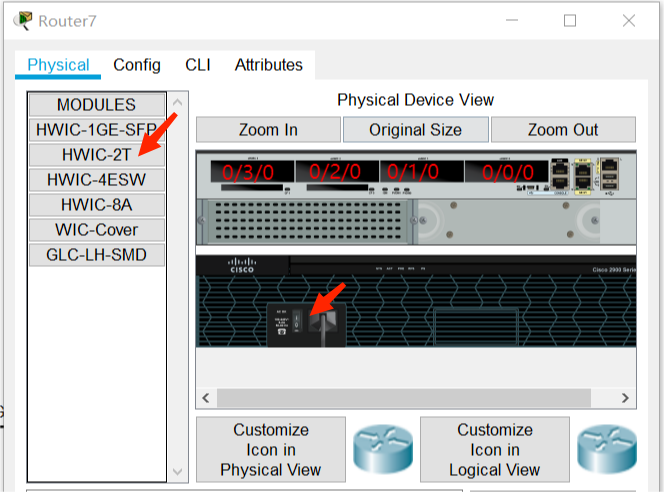Click the perforated service module cover

pos(308,221)
